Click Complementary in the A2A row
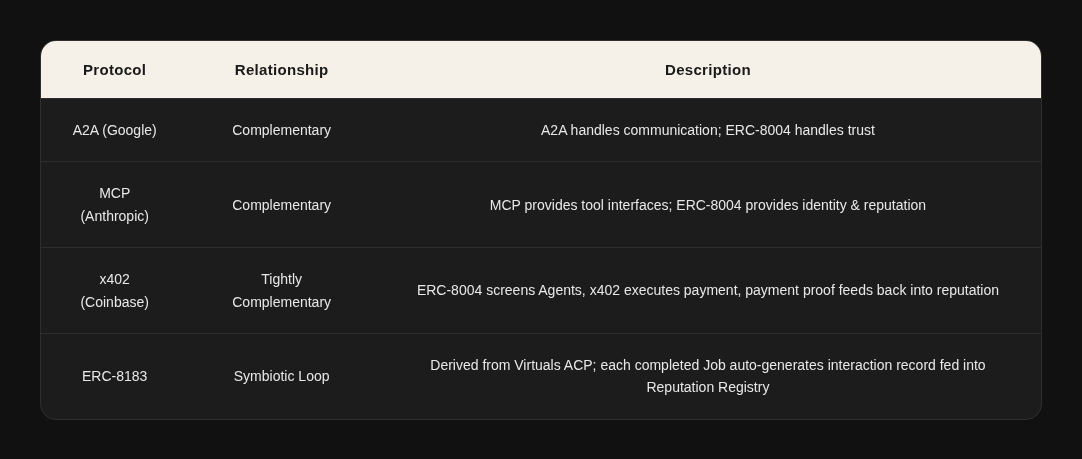1082x459 pixels. pyautogui.click(x=281, y=130)
